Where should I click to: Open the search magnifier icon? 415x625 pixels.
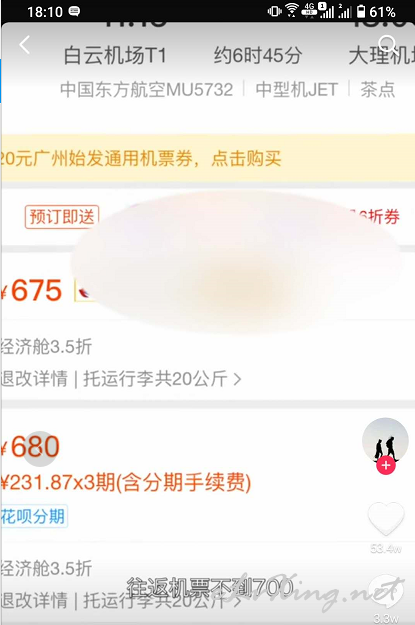coord(387,44)
